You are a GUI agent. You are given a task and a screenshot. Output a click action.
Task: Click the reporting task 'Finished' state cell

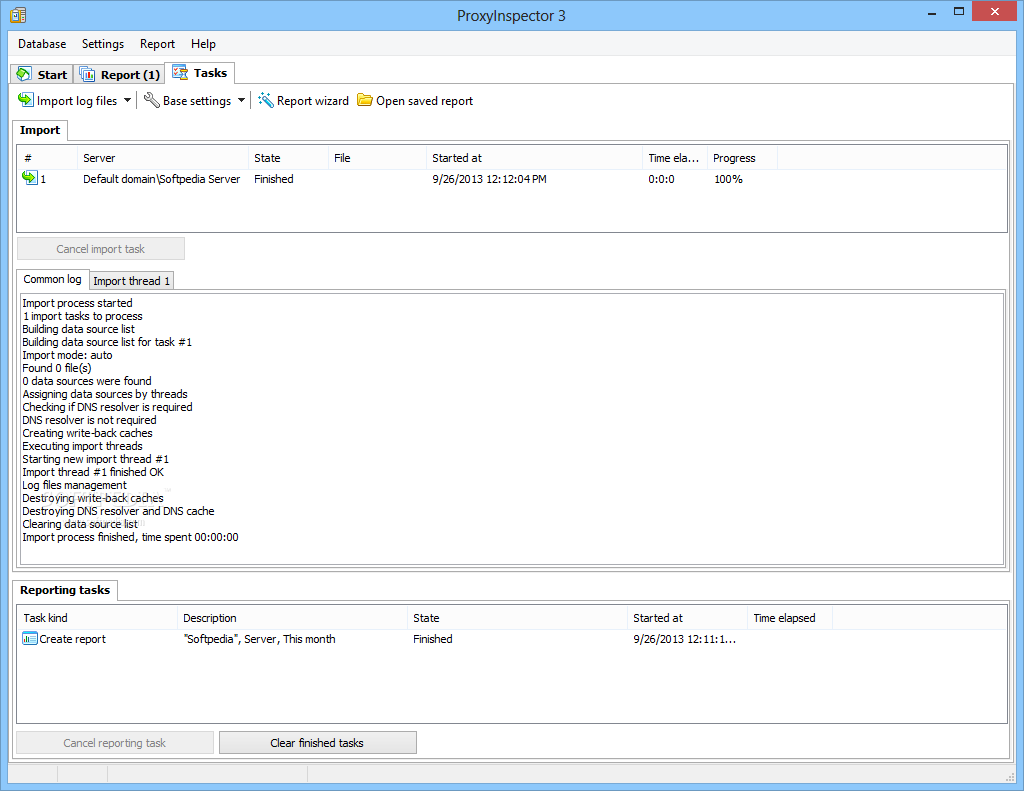point(432,639)
